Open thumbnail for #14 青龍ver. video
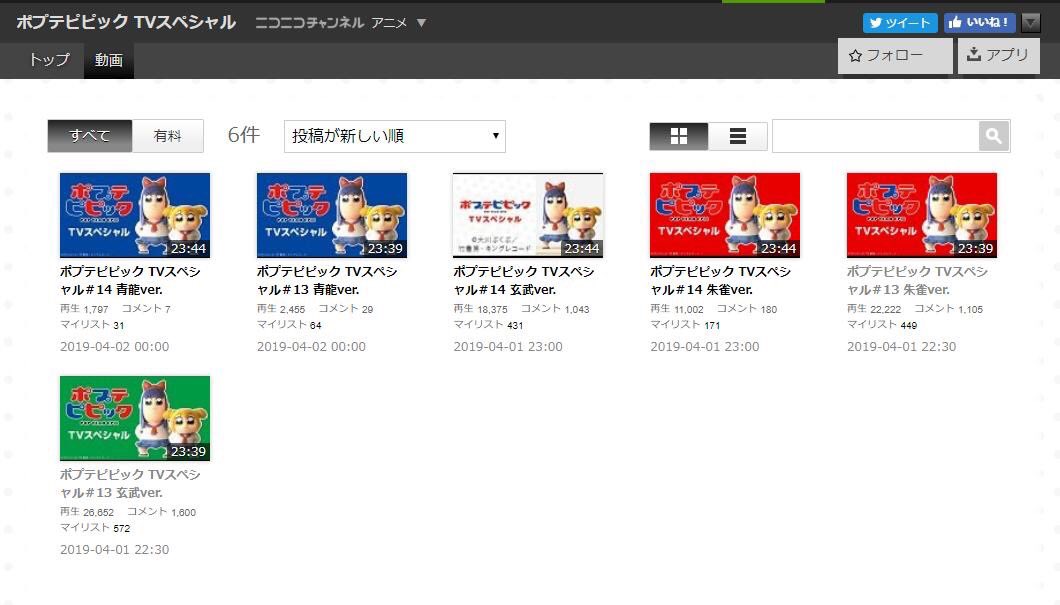Screen dimensions: 1060x605 coord(135,215)
